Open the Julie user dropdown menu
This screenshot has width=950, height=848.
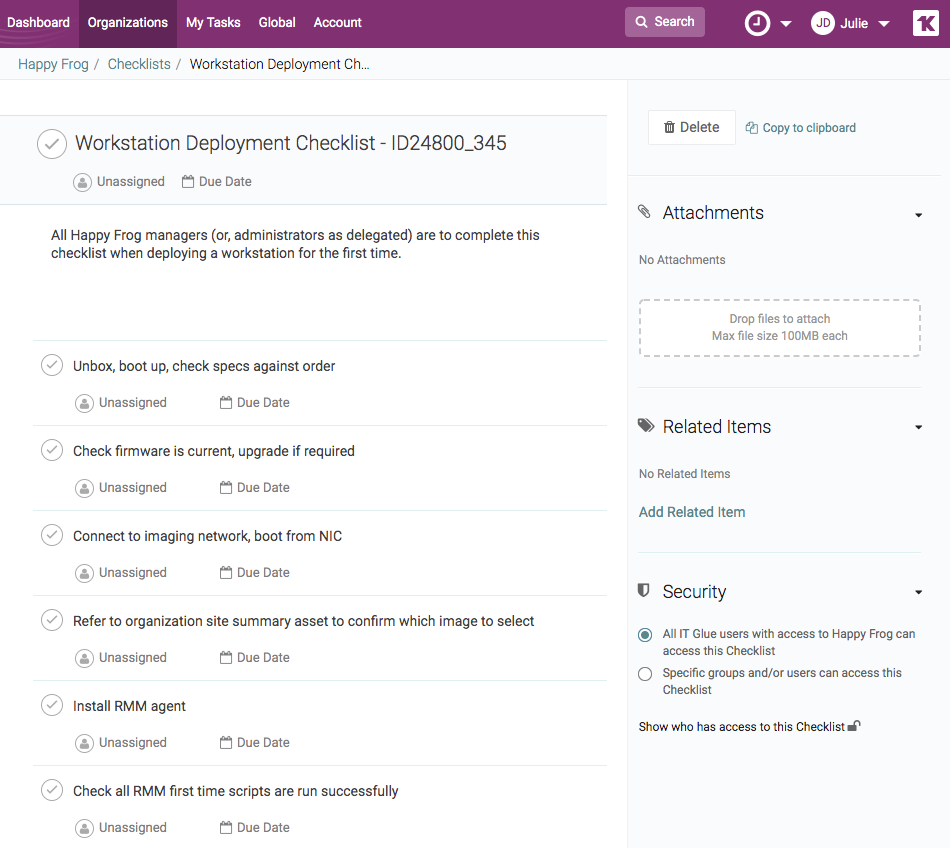883,24
